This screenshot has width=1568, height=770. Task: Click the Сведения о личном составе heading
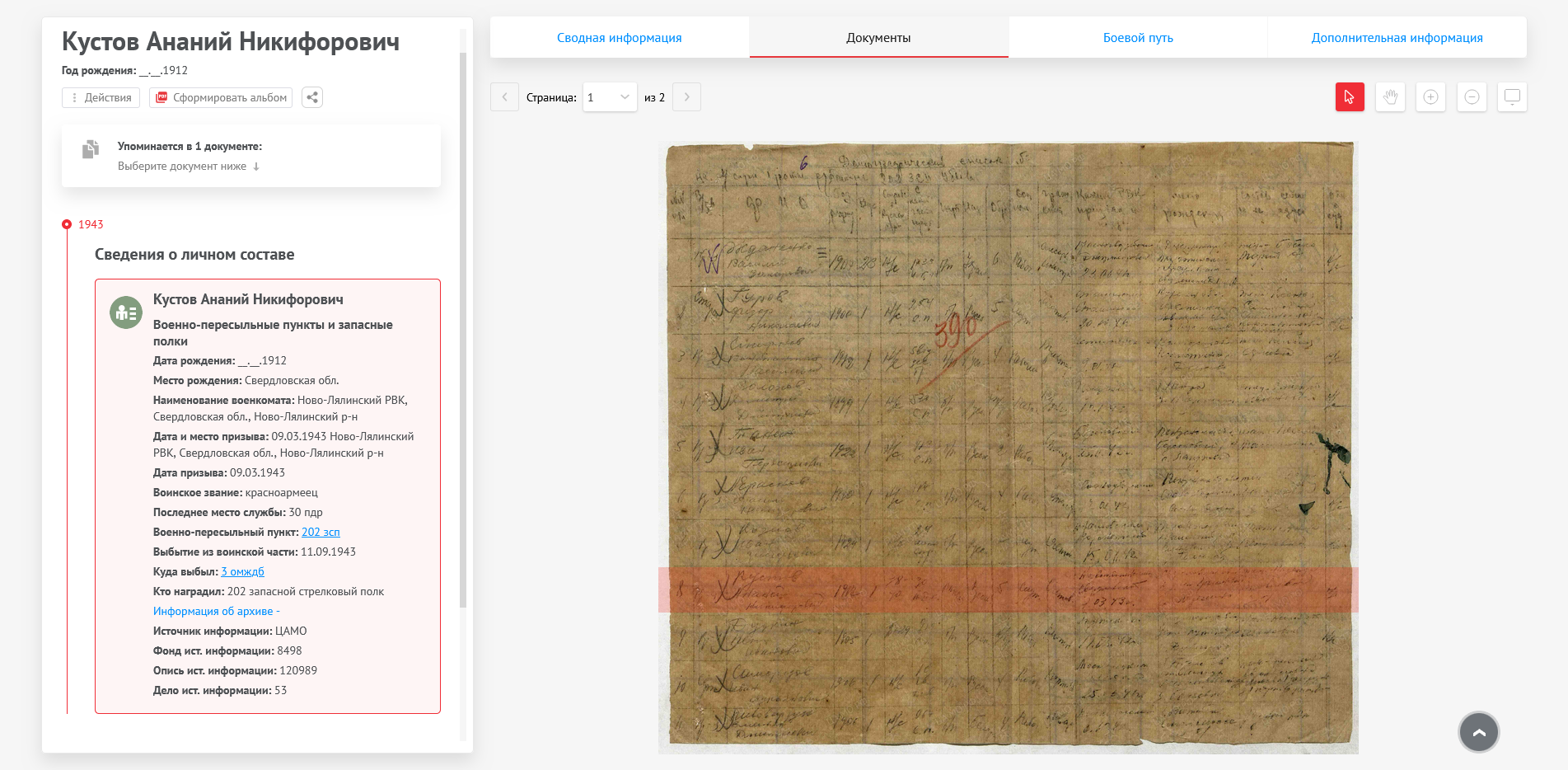click(x=194, y=255)
